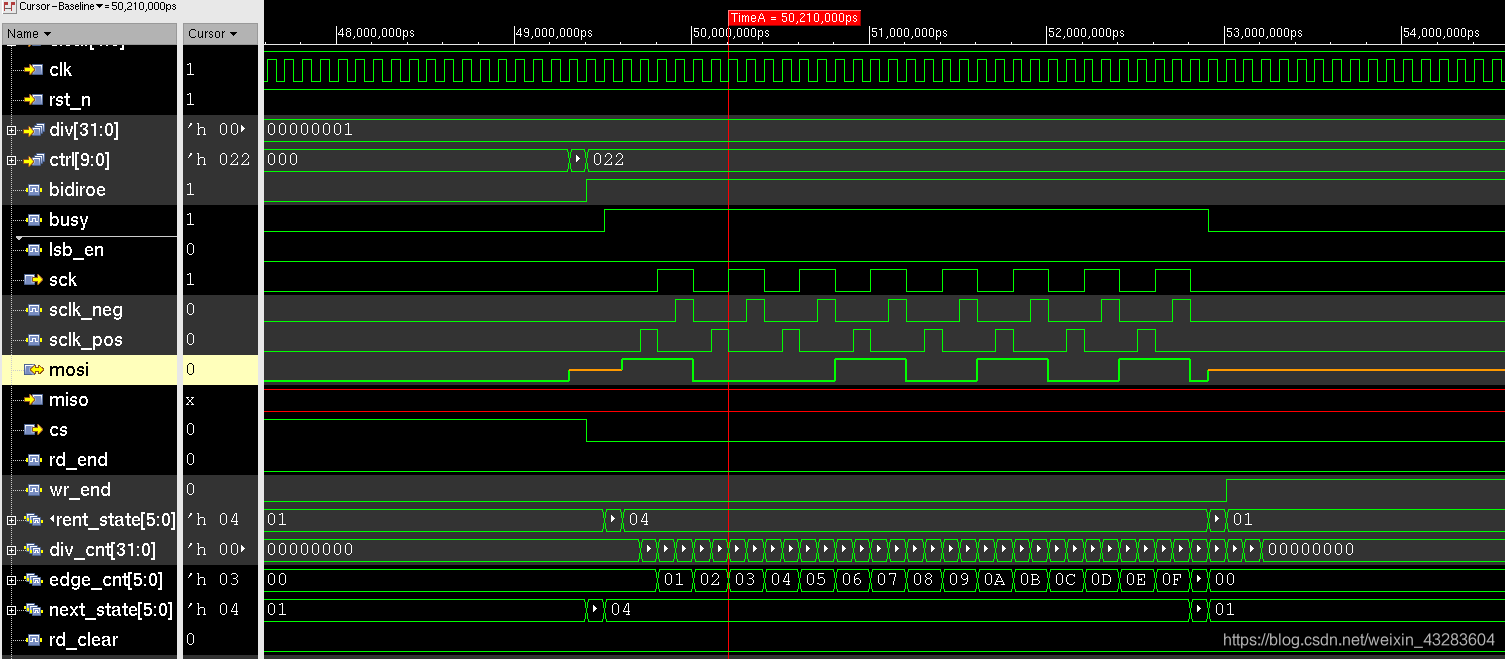Viewport: 1505px width, 659px height.
Task: Click the lsb_en signal icon
Action: [34, 250]
